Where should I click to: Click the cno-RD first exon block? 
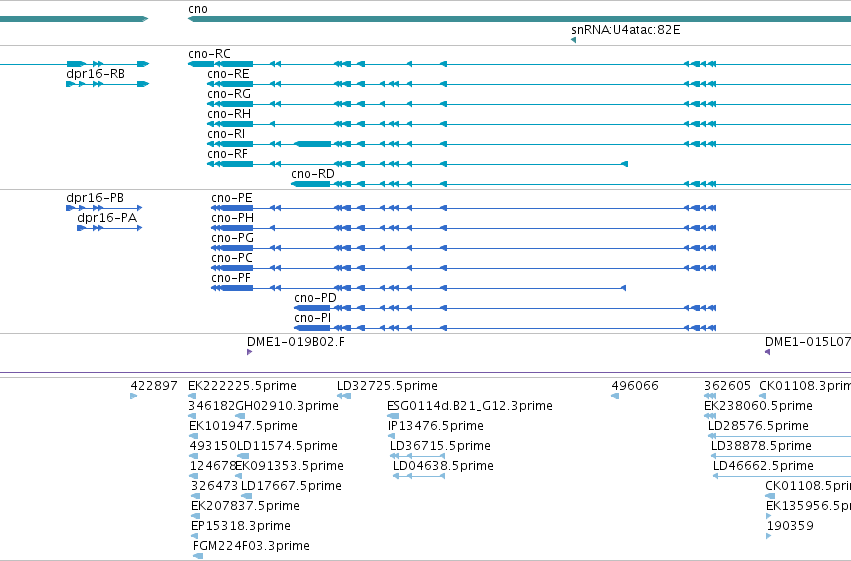coord(310,184)
